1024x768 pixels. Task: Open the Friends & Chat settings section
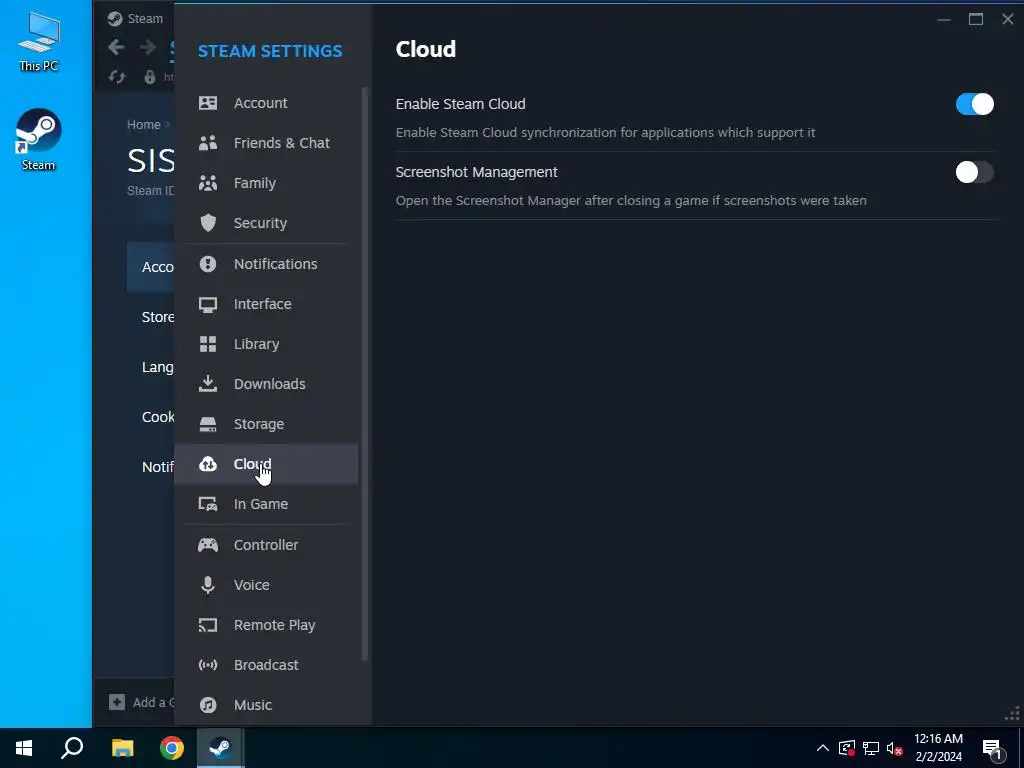266,143
